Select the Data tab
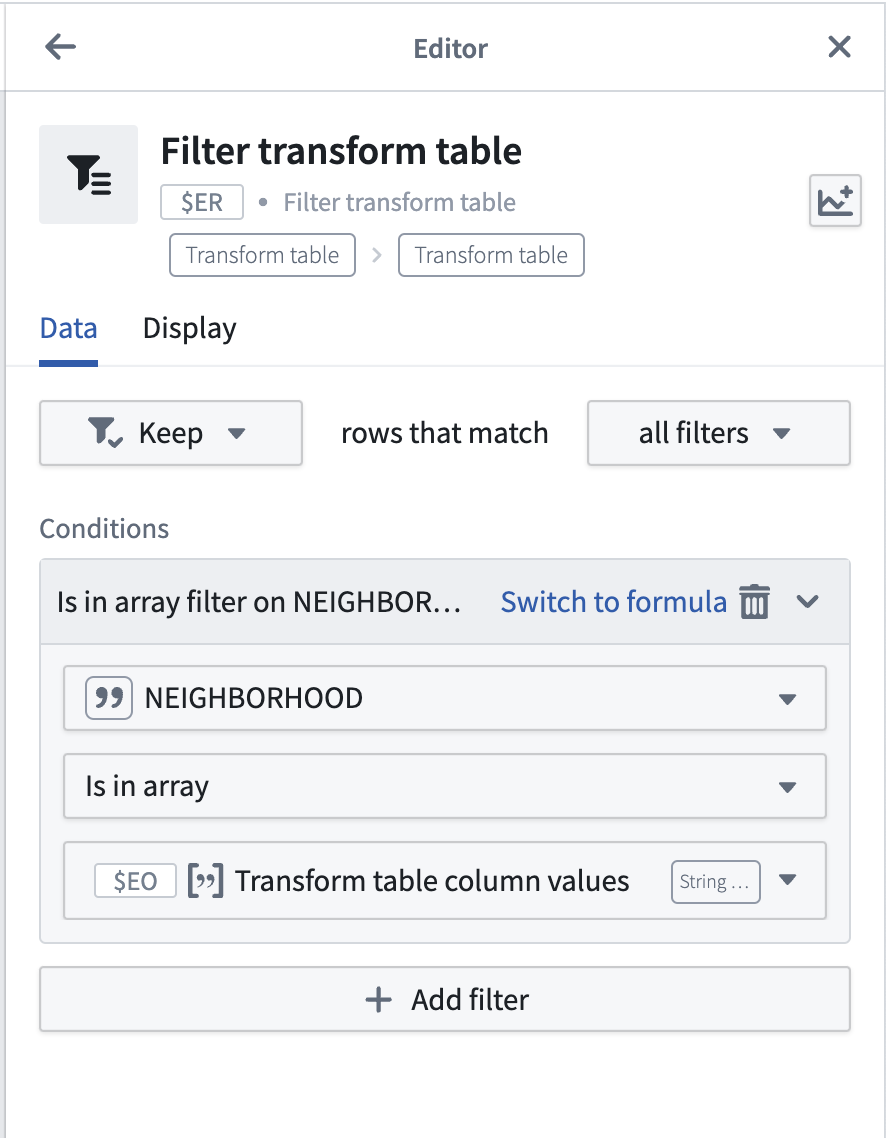 tap(68, 329)
